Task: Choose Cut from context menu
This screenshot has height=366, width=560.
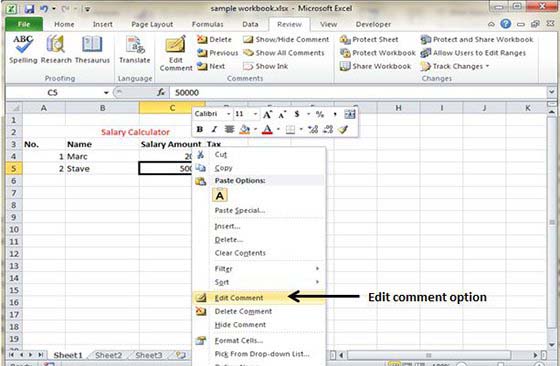Action: point(259,155)
